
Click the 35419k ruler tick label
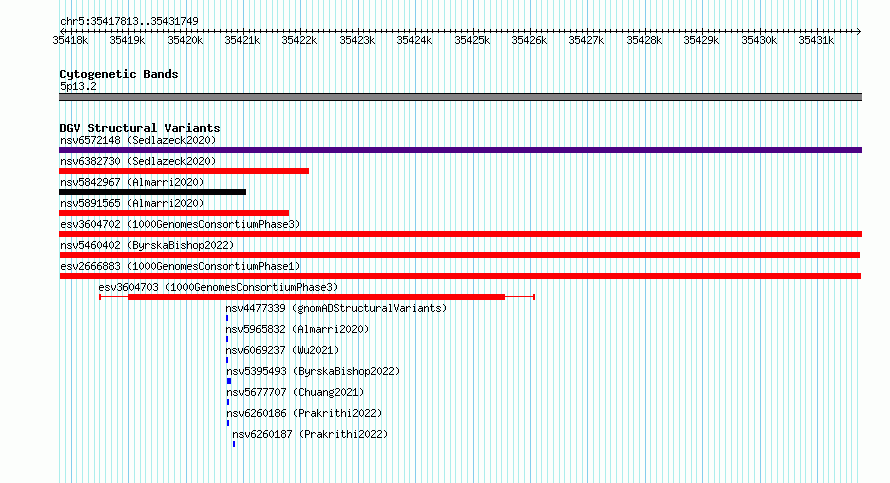[127, 40]
